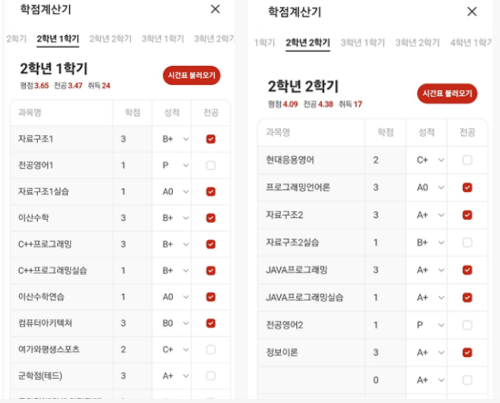The image size is (500, 403).
Task: Click the credits field for 이산수학
Action: pos(133,218)
